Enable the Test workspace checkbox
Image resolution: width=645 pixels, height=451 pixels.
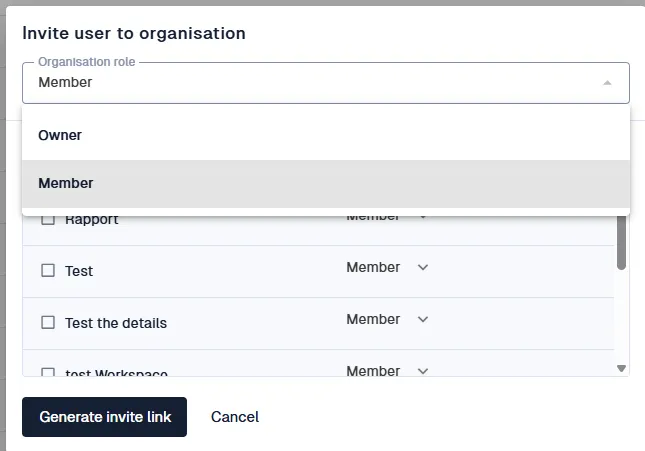click(x=48, y=270)
